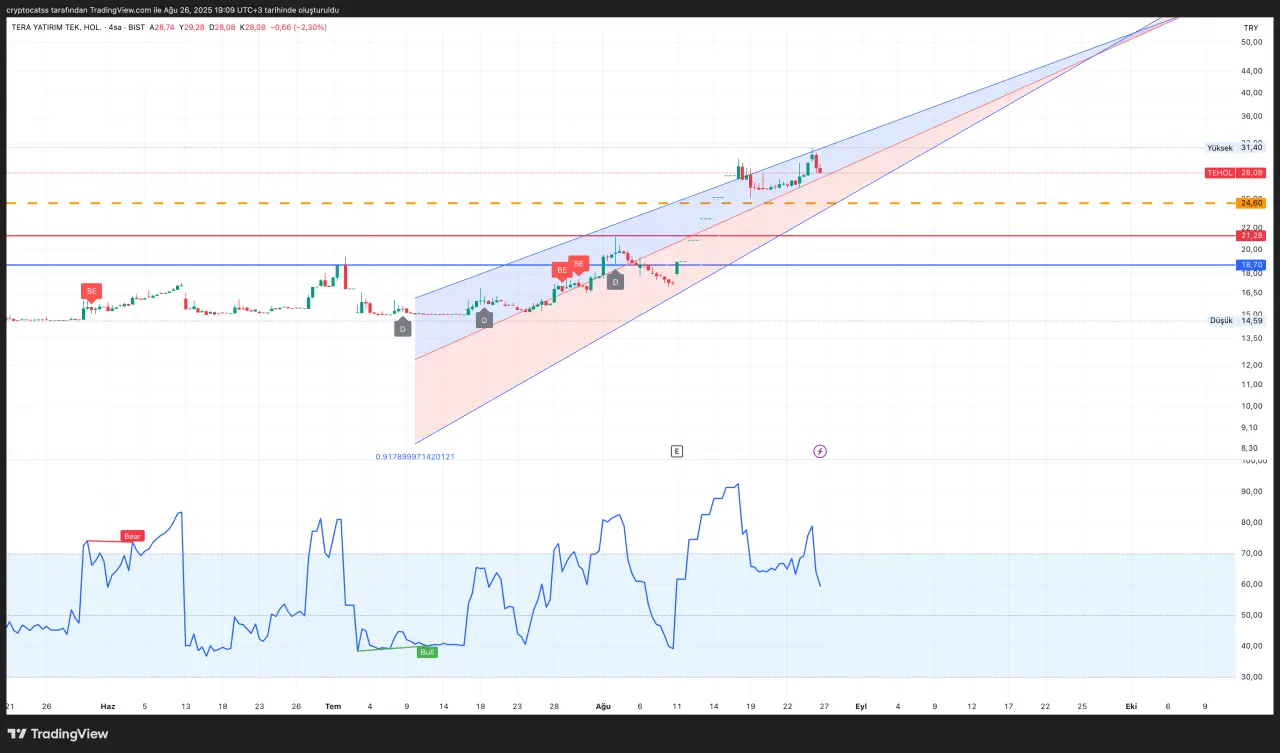Click the Düşük 14,59 low price label

point(1236,321)
